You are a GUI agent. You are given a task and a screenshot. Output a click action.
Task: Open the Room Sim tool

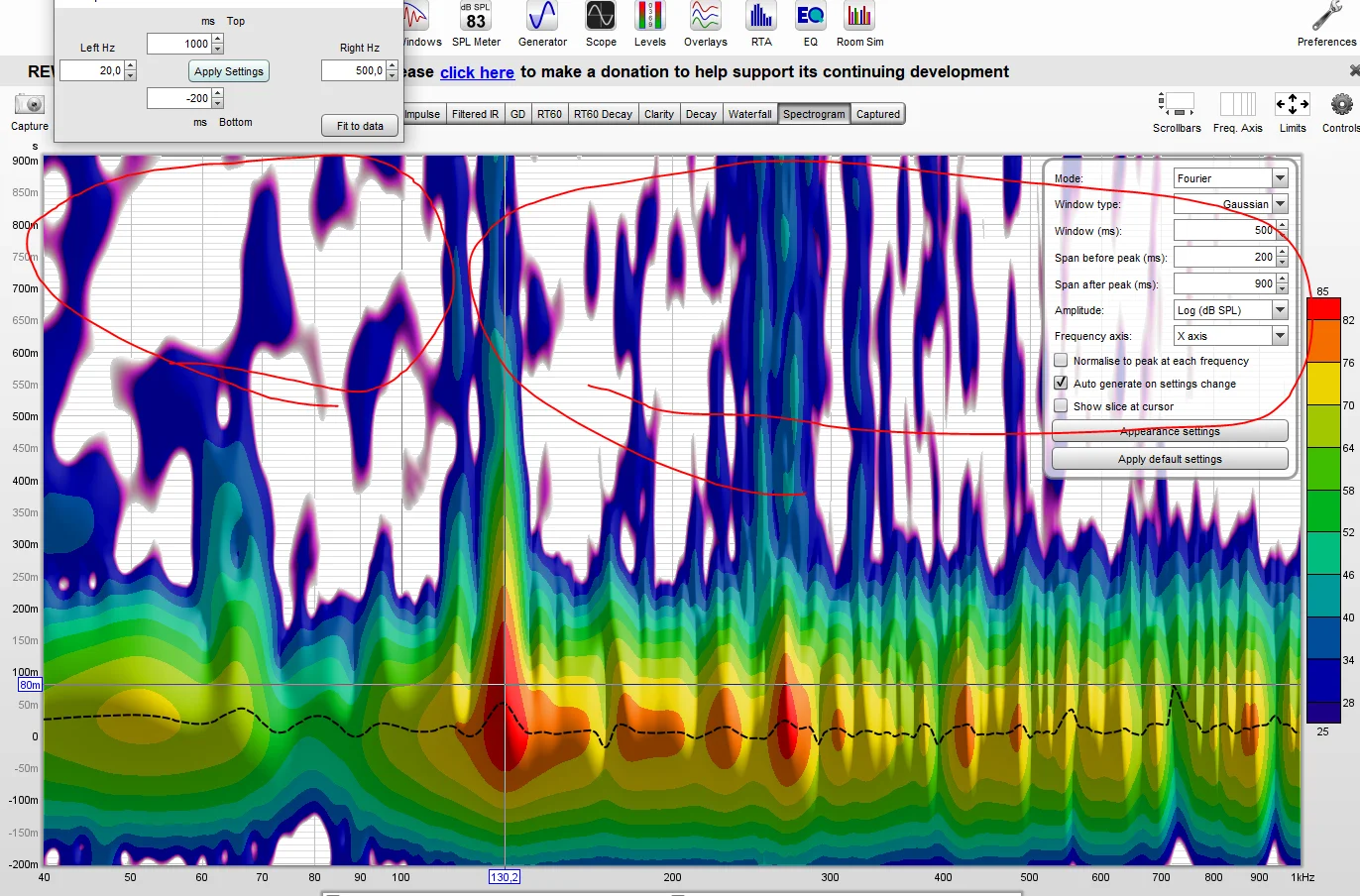click(x=859, y=25)
